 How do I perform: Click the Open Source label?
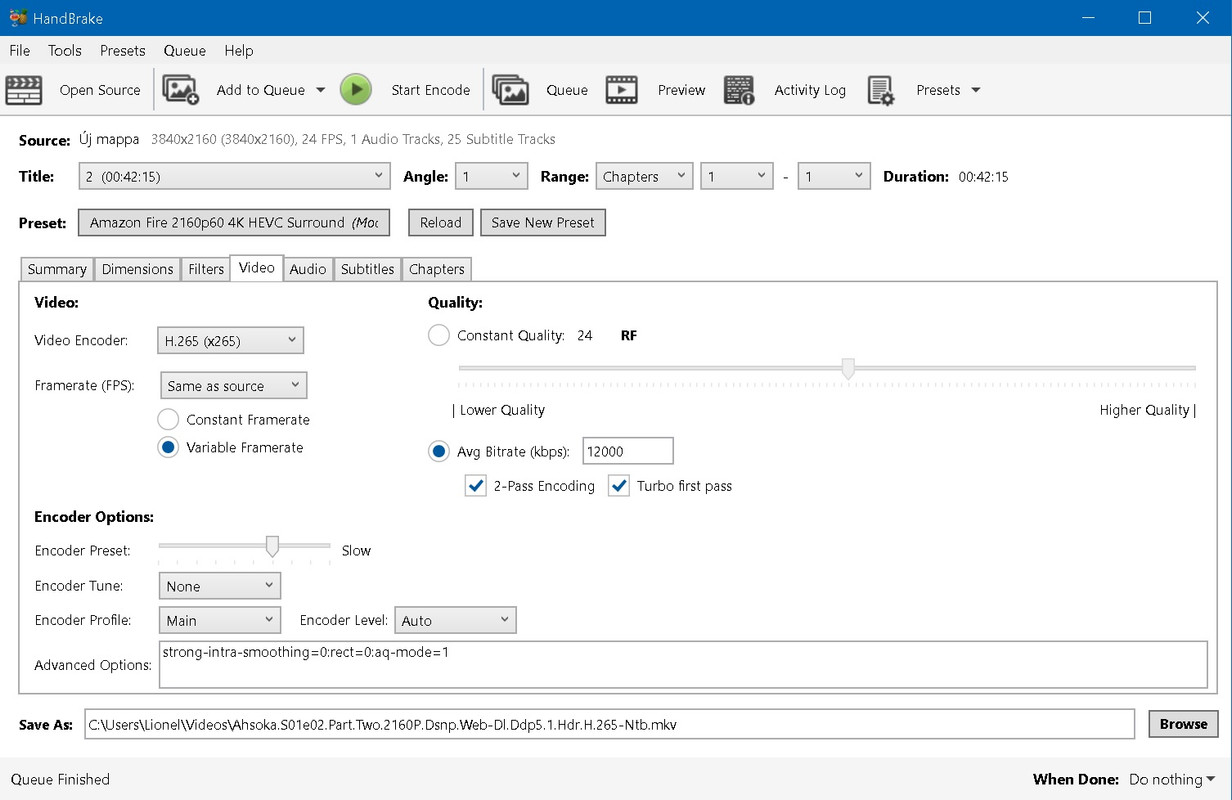100,90
